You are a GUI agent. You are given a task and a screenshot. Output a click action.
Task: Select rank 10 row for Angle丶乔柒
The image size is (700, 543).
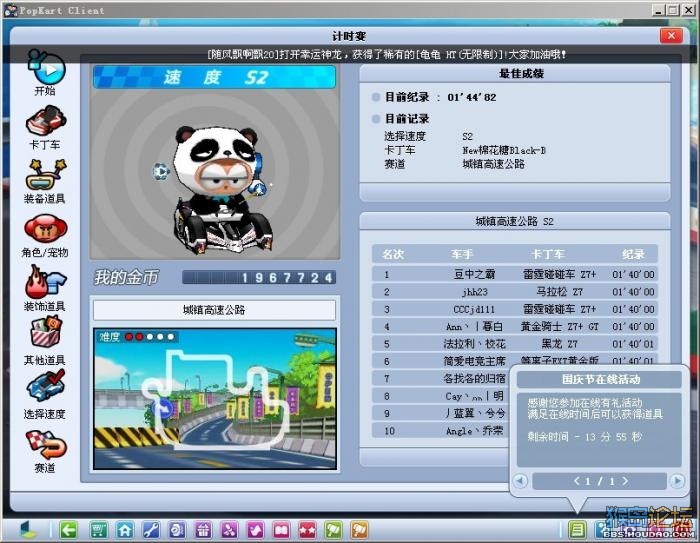point(441,431)
